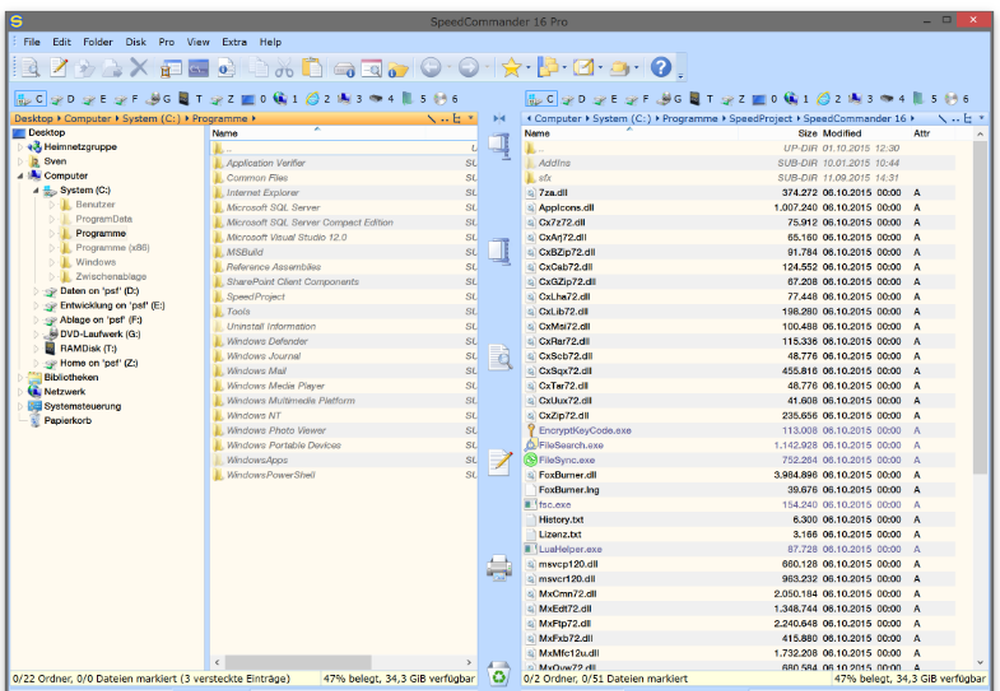
Task: Select Systemsteuerung in the folder tree
Action: click(82, 406)
